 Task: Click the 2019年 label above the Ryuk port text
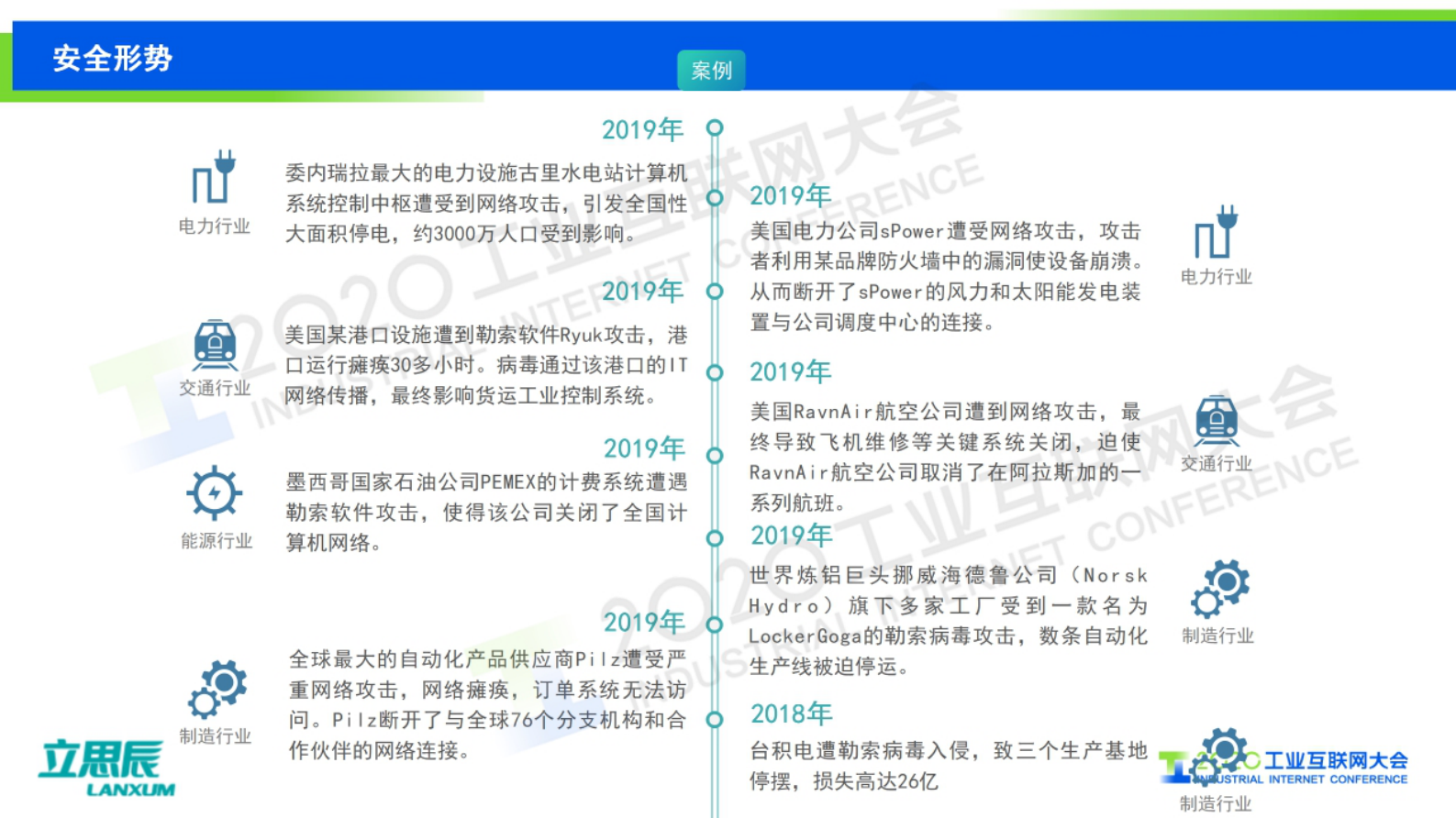[643, 291]
